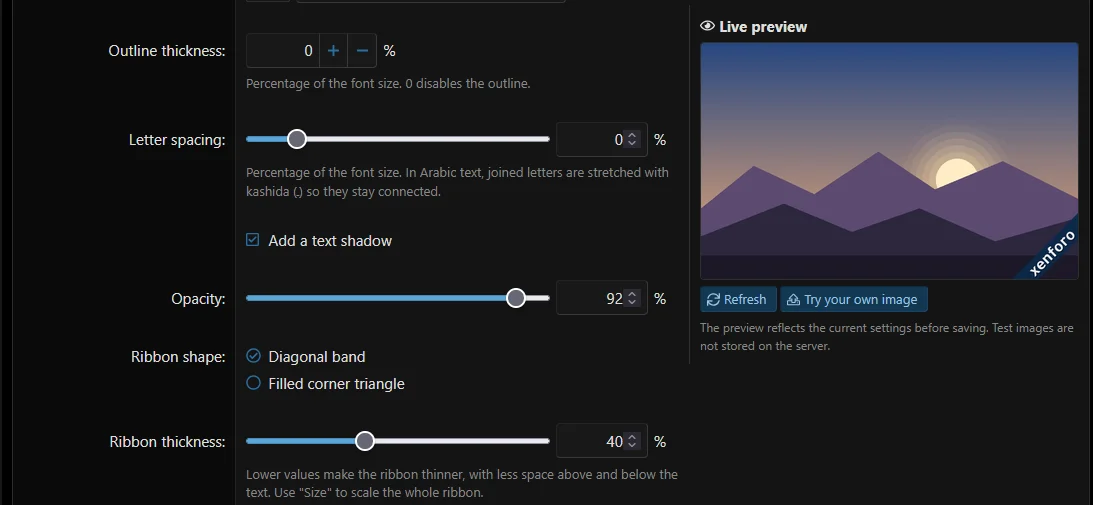
Task: Click the Ribbon thickness slider handle
Action: click(365, 441)
